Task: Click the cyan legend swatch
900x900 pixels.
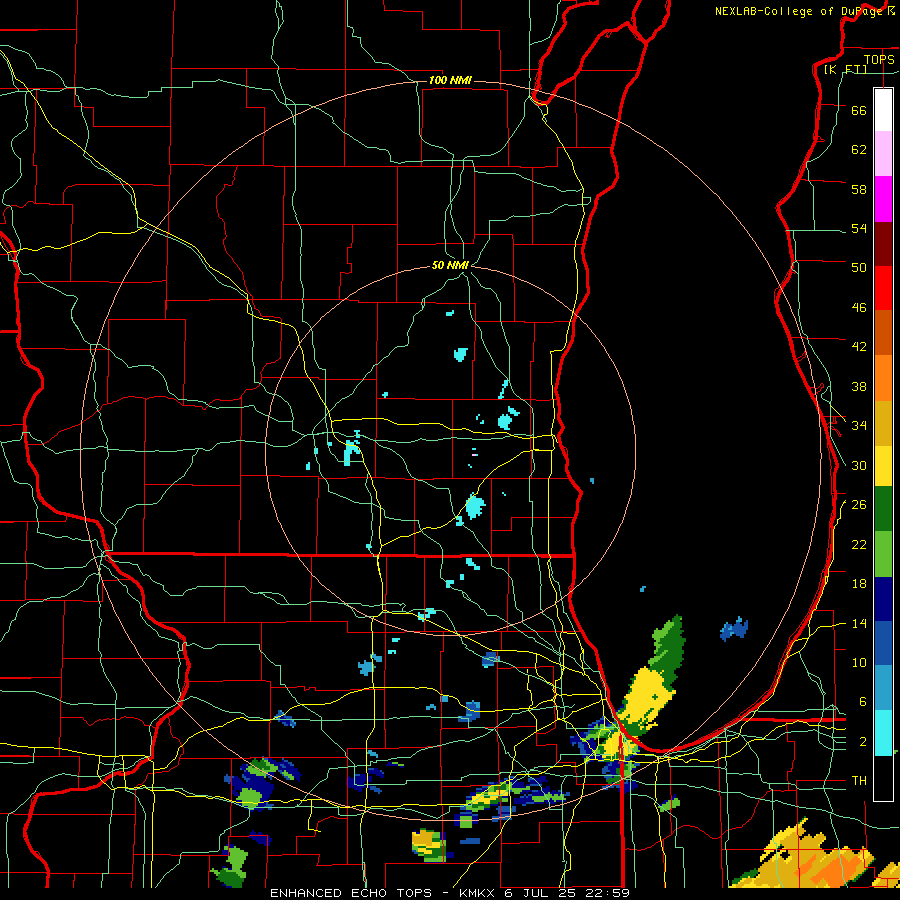Action: 883,733
